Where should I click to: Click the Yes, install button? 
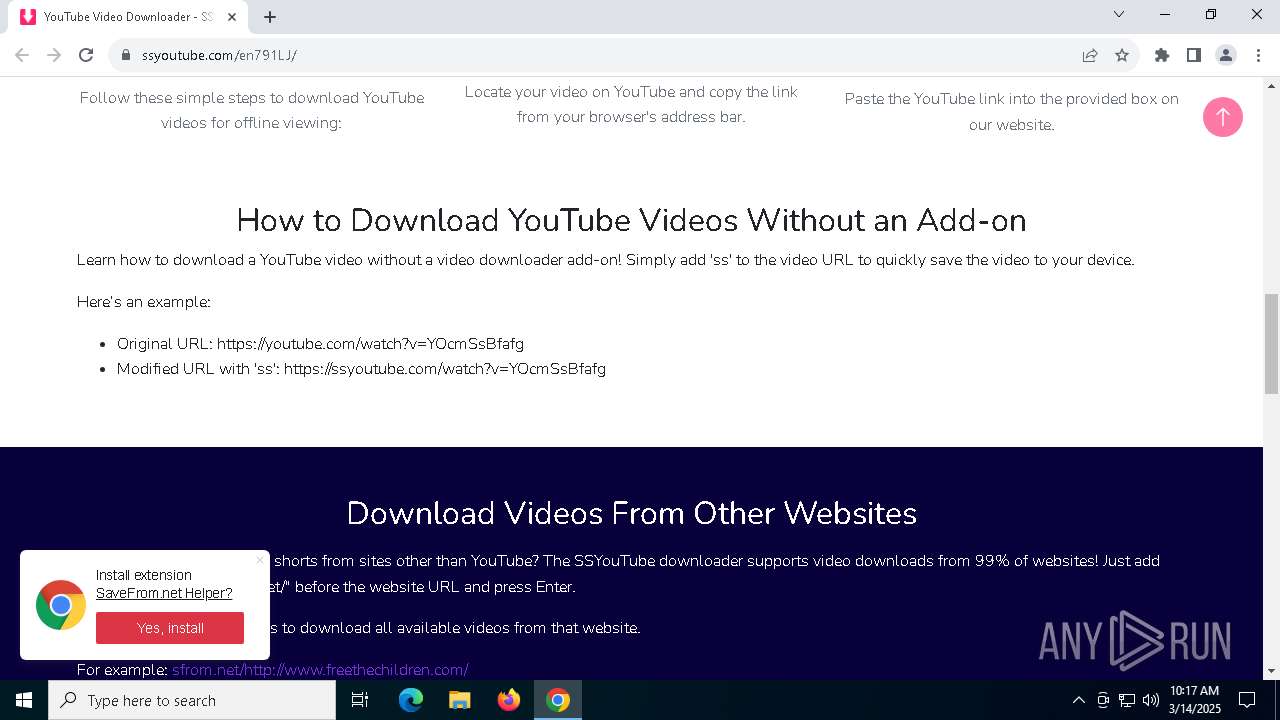tap(170, 628)
